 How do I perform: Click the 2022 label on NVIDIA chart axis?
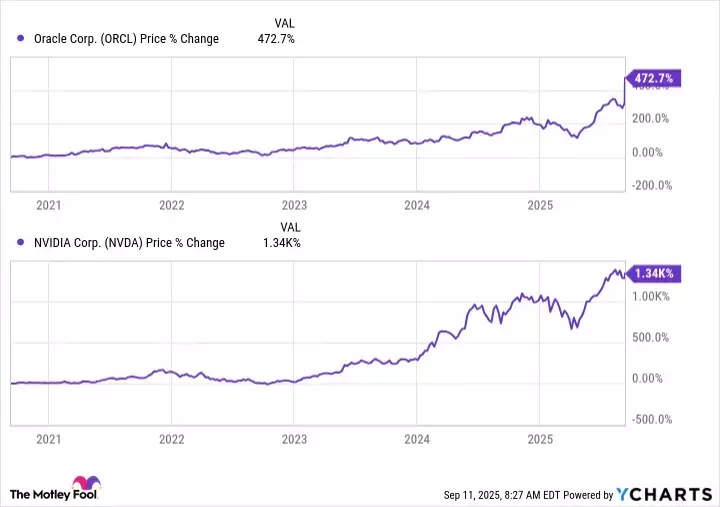click(x=172, y=439)
